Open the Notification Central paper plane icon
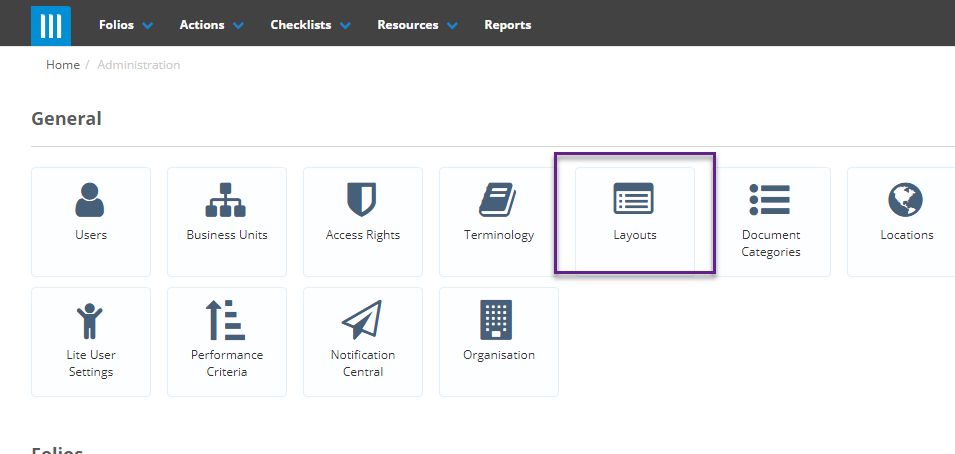This screenshot has height=454, width=955. click(x=362, y=320)
